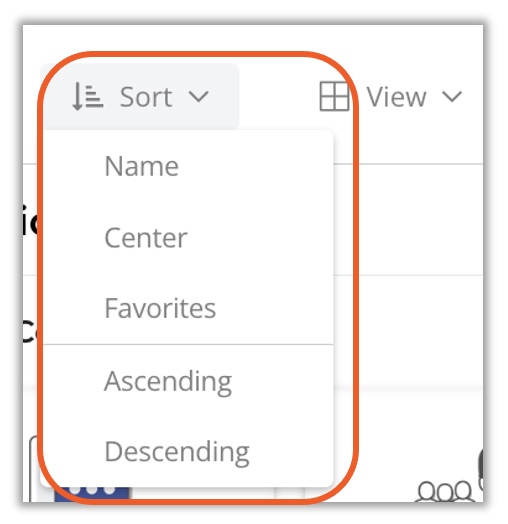Image resolution: width=508 pixels, height=524 pixels.
Task: Open the blue thumbnail card at bottom left
Action: (92, 493)
